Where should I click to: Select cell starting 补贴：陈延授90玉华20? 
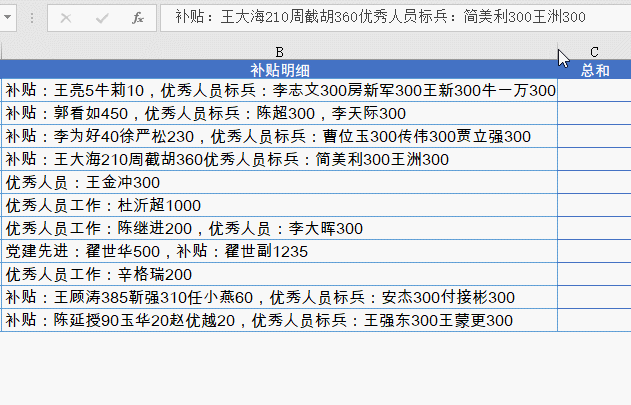point(279,320)
